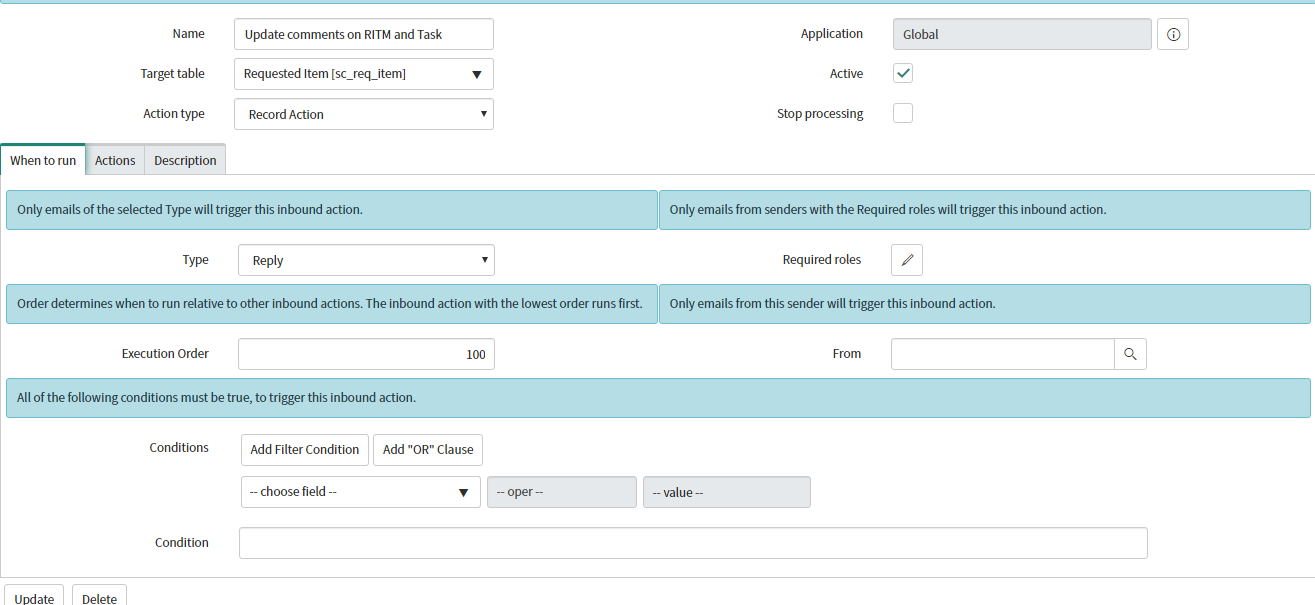Viewport: 1315px width, 605px height.
Task: Open the choose field condition dropdown
Action: (360, 492)
